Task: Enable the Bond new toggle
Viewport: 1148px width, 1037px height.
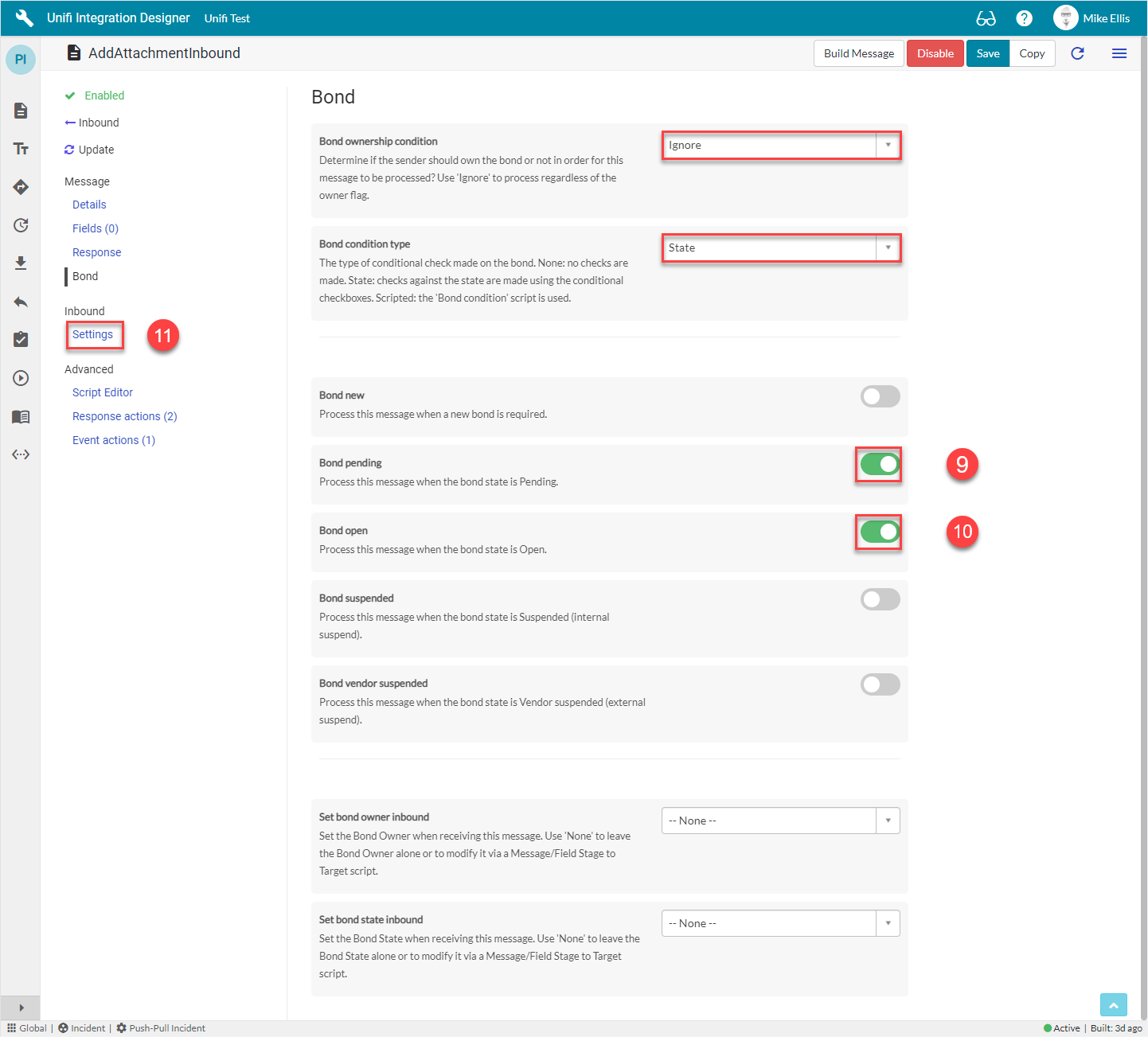Action: (x=880, y=396)
